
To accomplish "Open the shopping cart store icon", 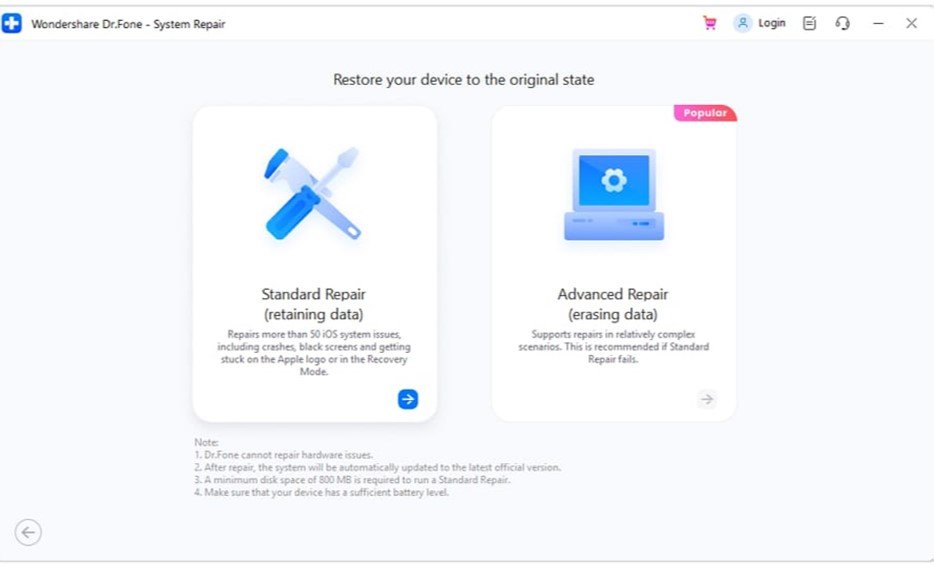I will coord(710,23).
